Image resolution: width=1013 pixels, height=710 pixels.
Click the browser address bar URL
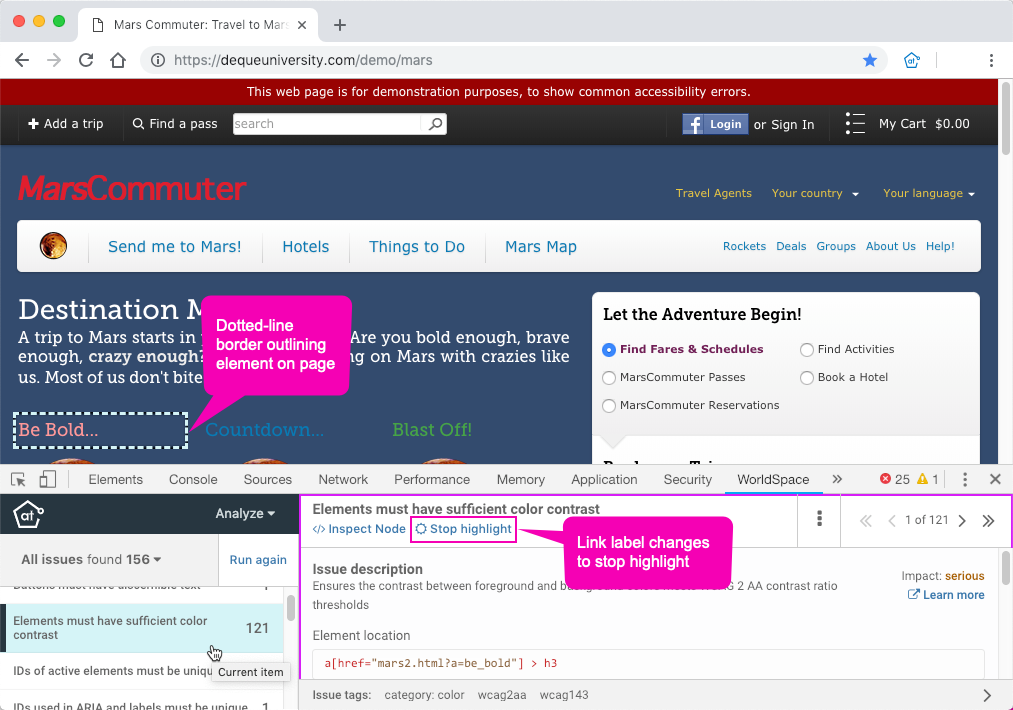(303, 60)
